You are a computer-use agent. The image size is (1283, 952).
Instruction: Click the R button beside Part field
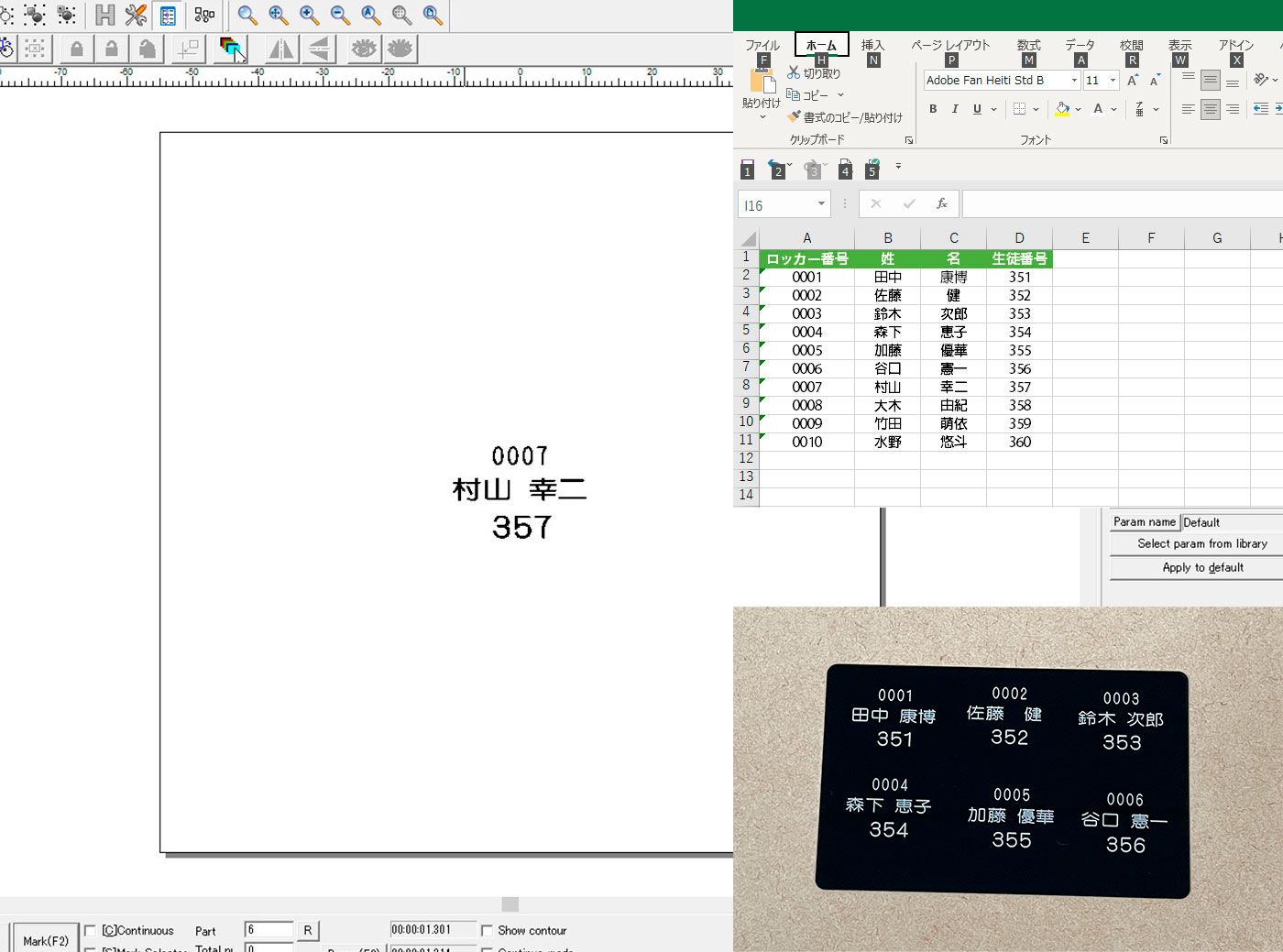click(x=308, y=930)
